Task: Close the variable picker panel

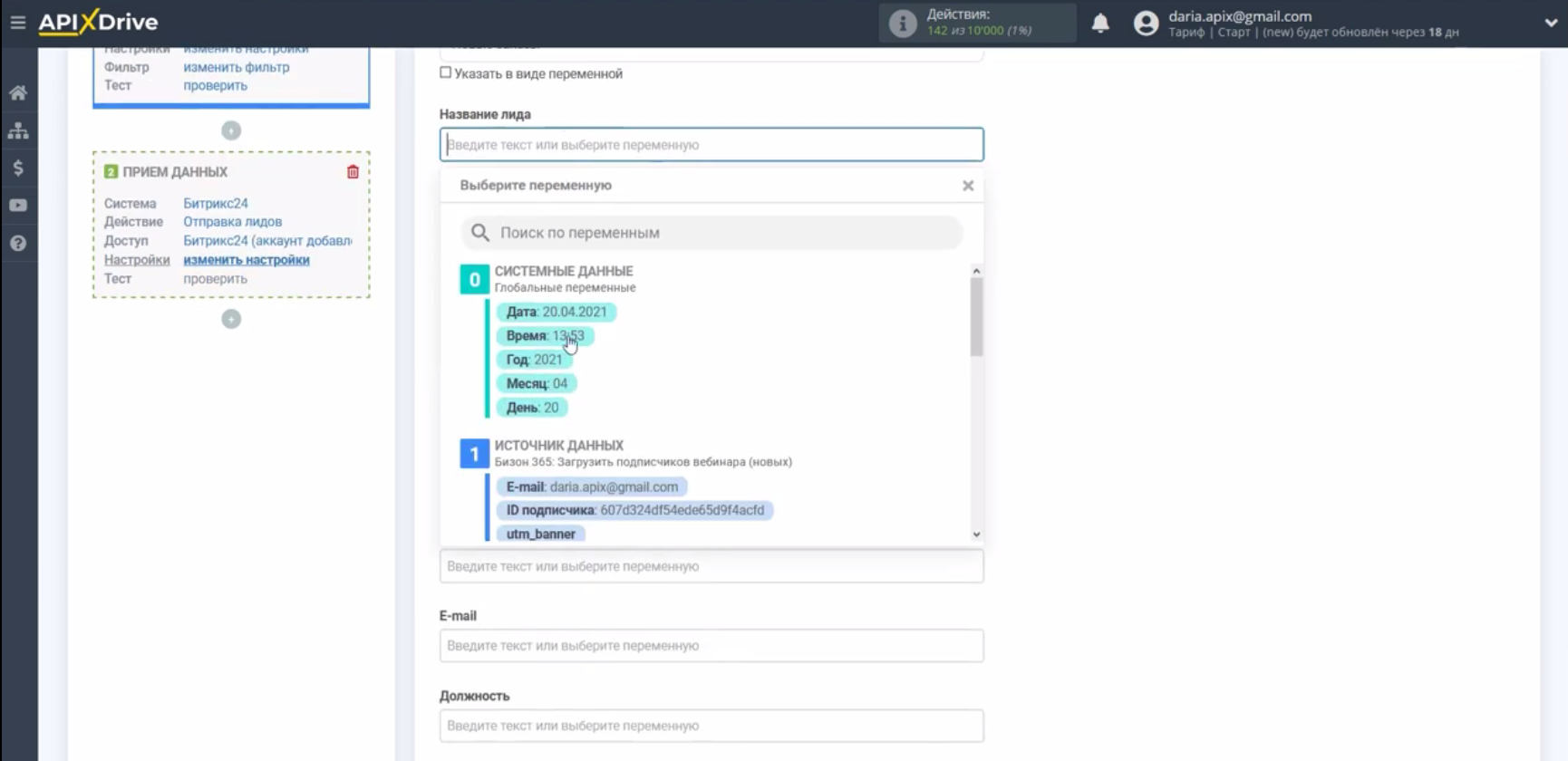Action: tap(968, 186)
